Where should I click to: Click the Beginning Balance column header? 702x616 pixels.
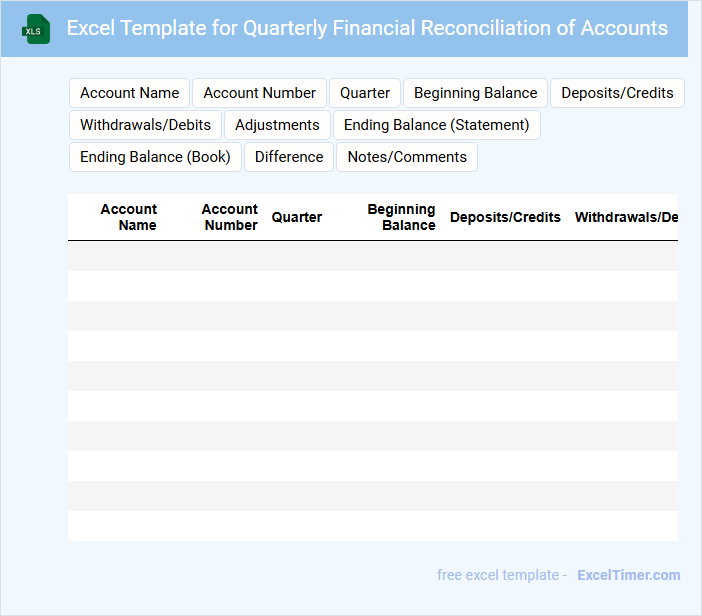click(402, 217)
